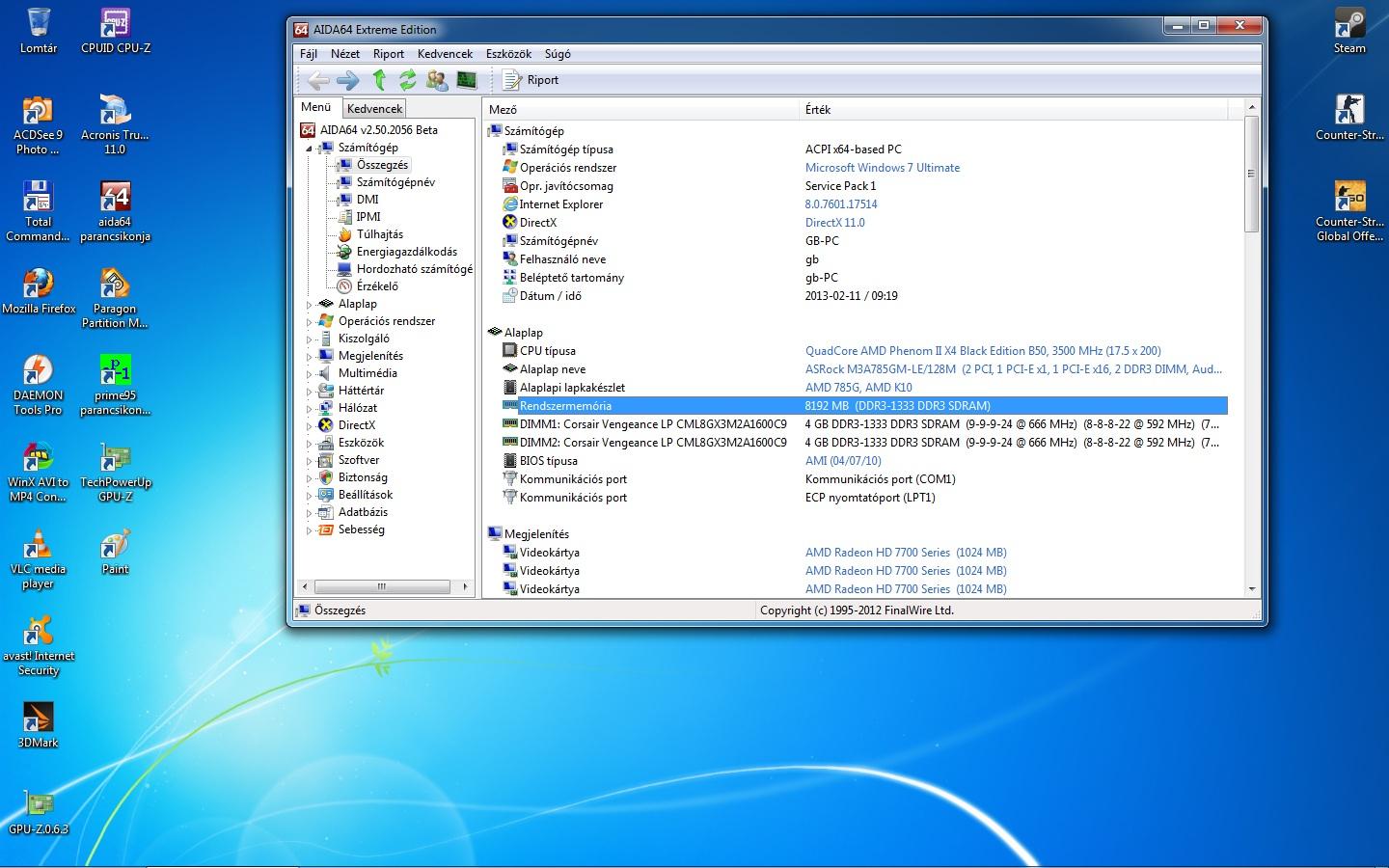Select Energiagazdálkodás tree item

point(407,252)
